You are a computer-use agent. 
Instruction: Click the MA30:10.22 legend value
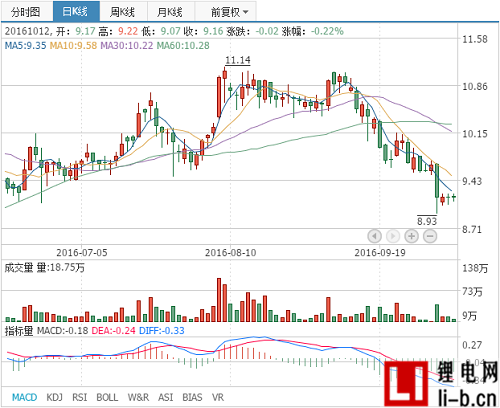(x=127, y=45)
